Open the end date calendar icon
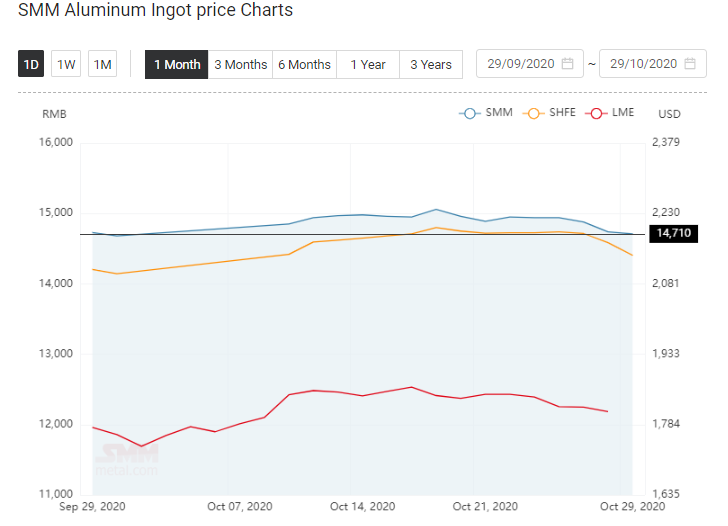Screen dimensions: 728x526 click(690, 64)
